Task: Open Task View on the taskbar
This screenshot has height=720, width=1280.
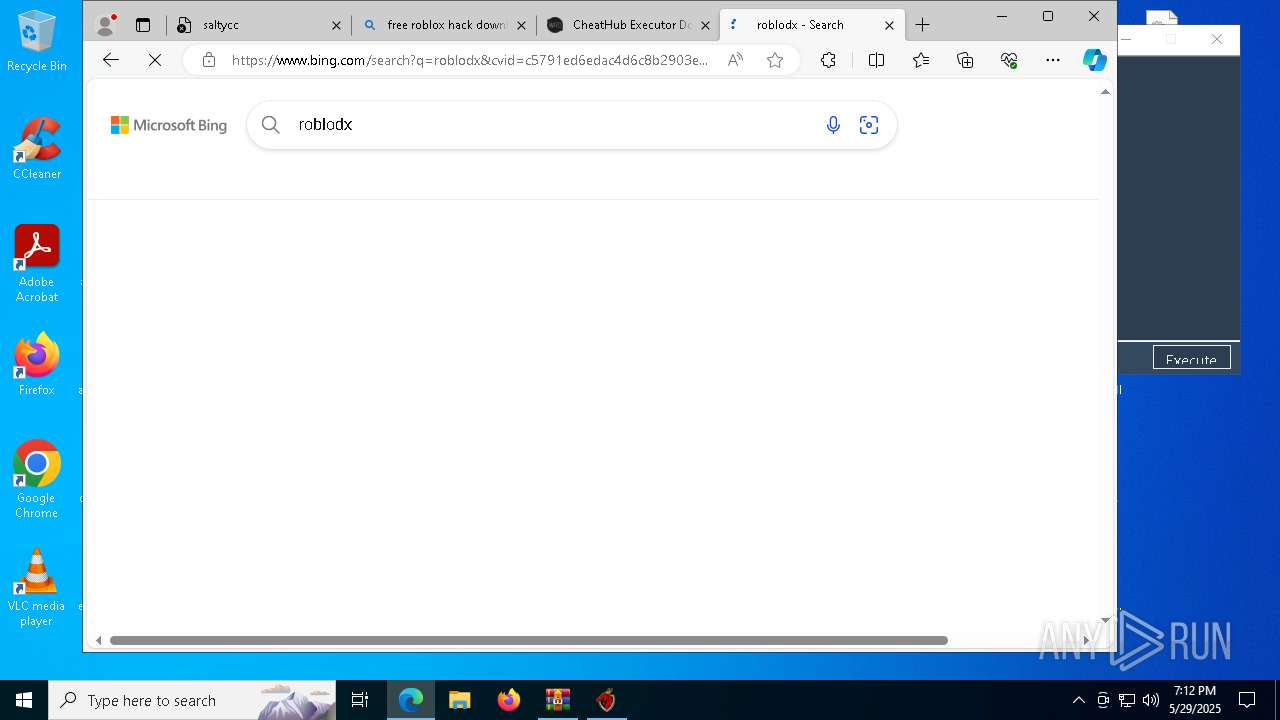Action: tap(360, 700)
